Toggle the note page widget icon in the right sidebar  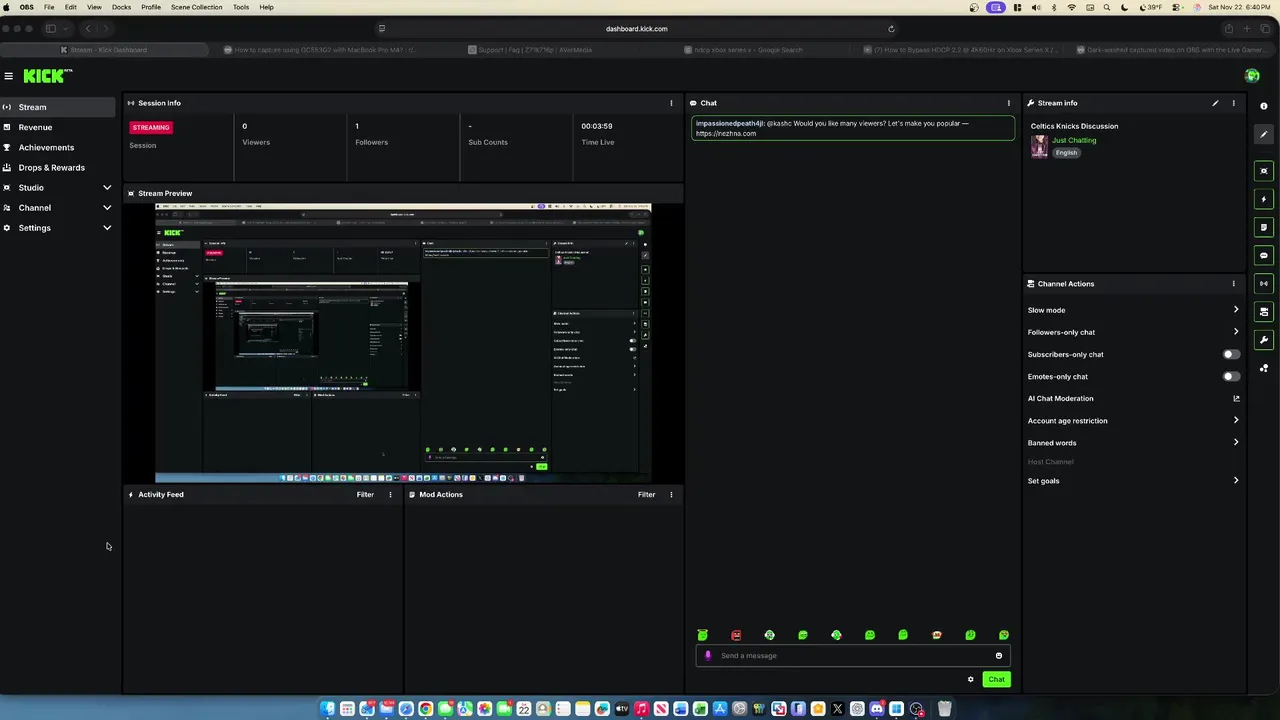[x=1264, y=227]
